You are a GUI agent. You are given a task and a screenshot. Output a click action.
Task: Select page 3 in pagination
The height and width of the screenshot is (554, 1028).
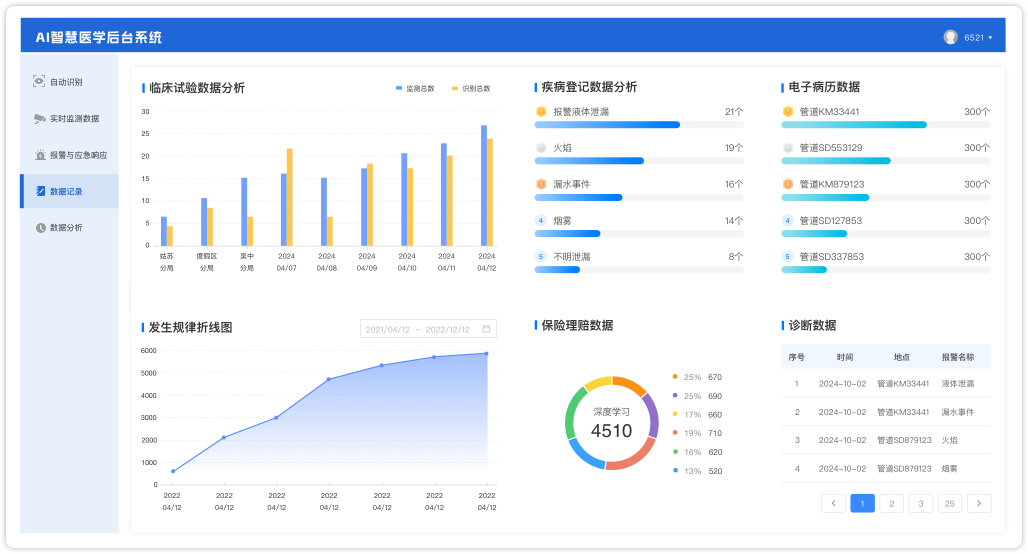pyautogui.click(x=920, y=504)
